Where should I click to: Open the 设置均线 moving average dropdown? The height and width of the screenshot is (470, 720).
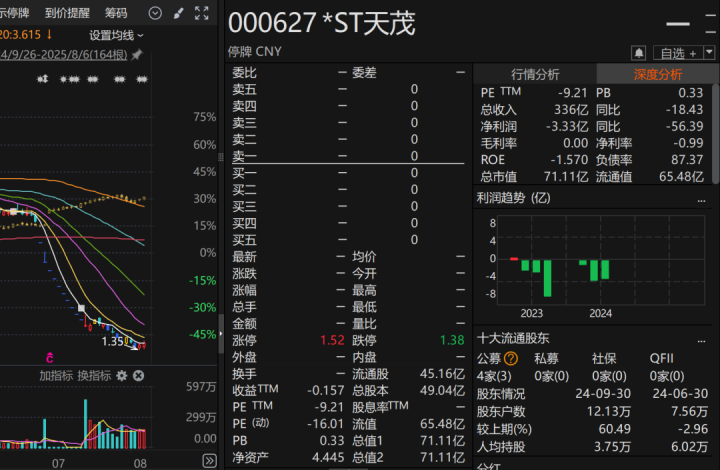pos(116,35)
